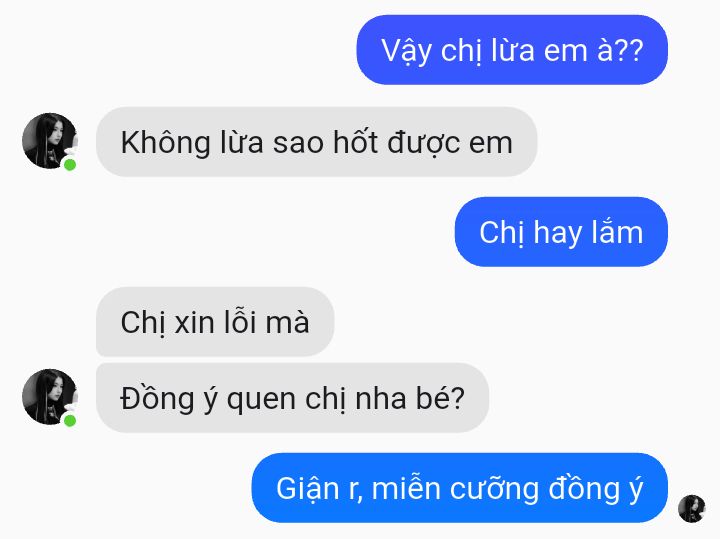Click the word "Giận" in the last blue bubble
The width and height of the screenshot is (720, 539).
point(307,489)
